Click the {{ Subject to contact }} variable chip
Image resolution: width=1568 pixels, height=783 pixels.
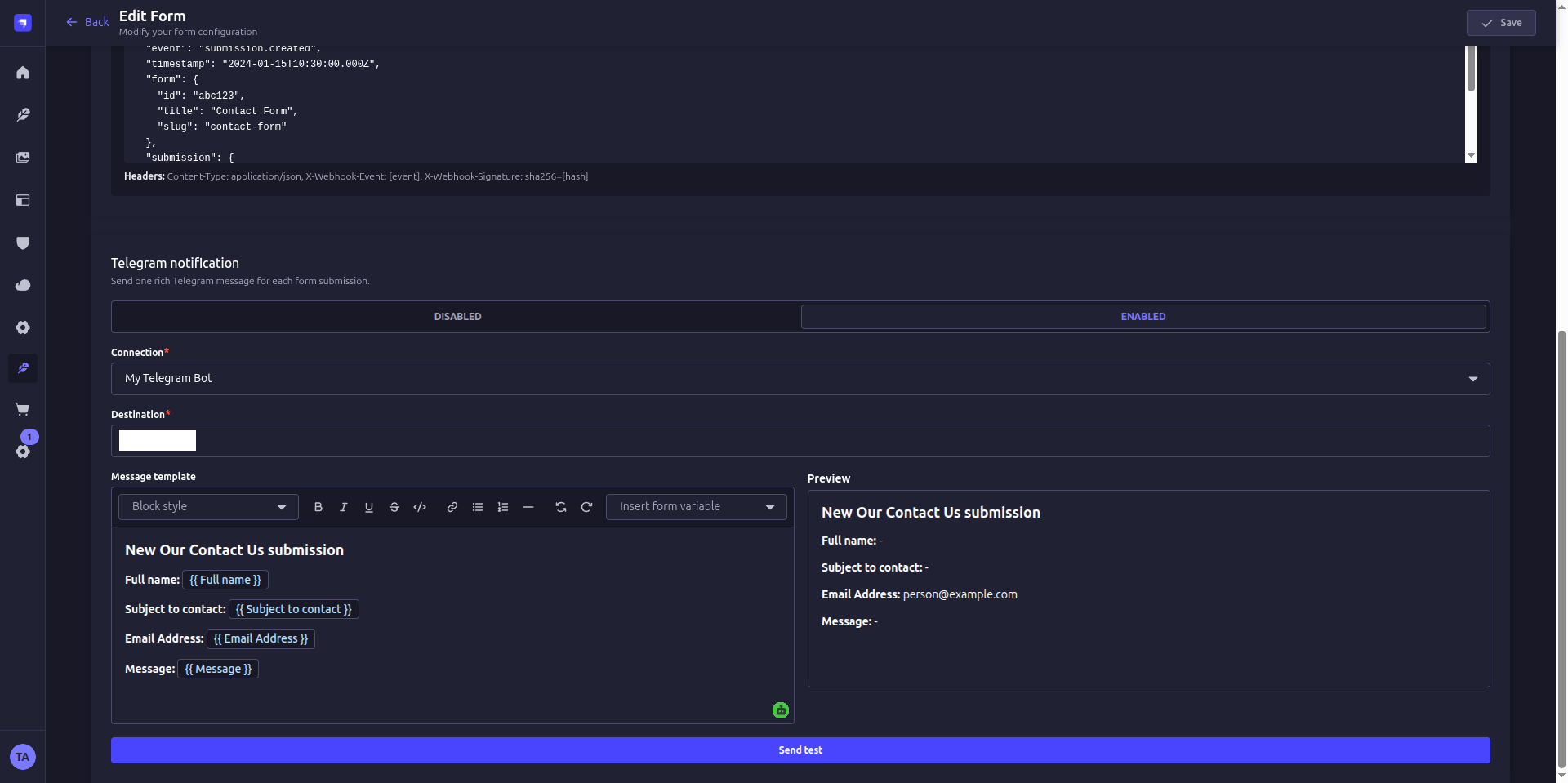294,609
